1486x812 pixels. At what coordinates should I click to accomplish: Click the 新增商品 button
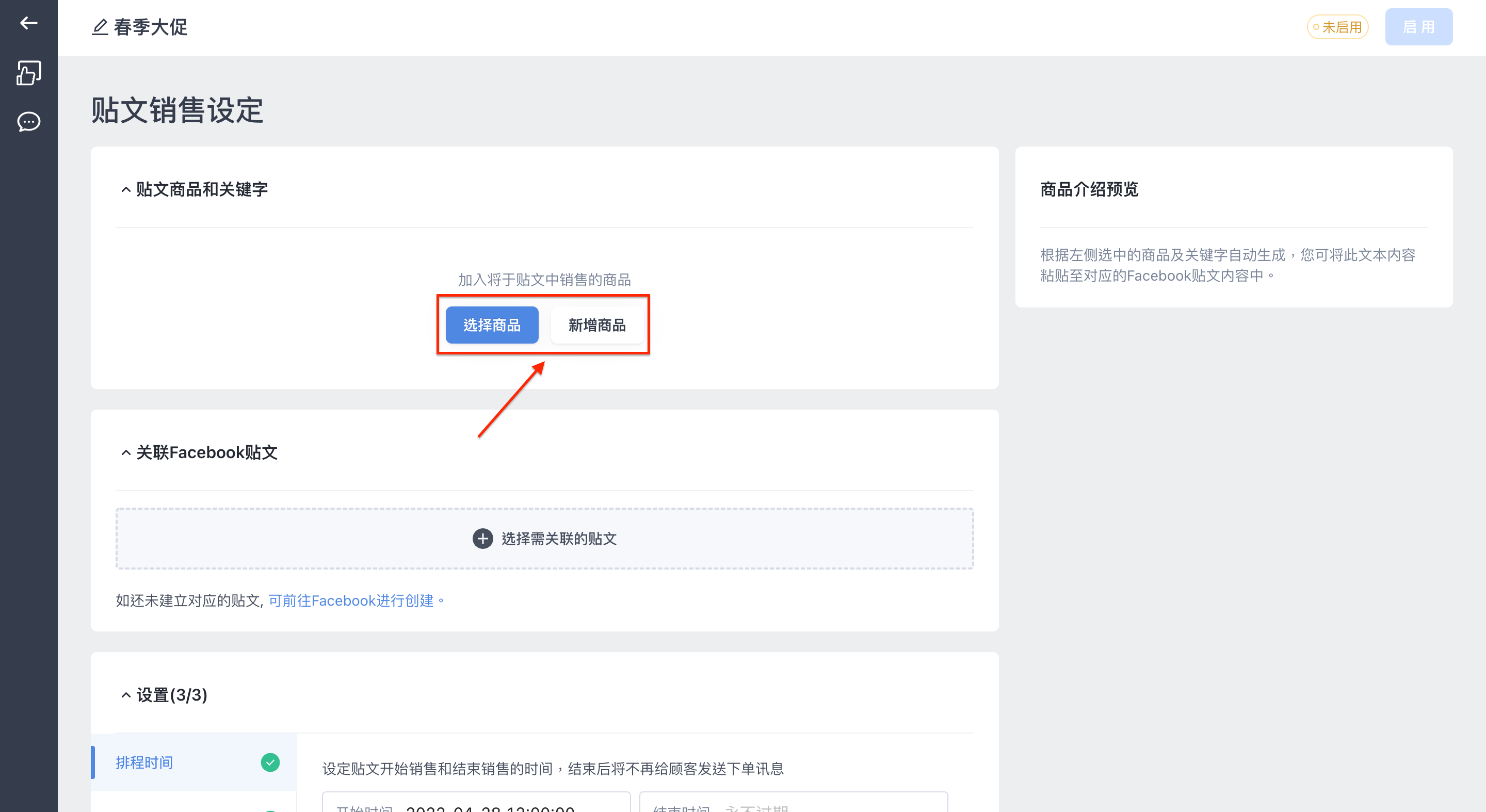pyautogui.click(x=597, y=325)
